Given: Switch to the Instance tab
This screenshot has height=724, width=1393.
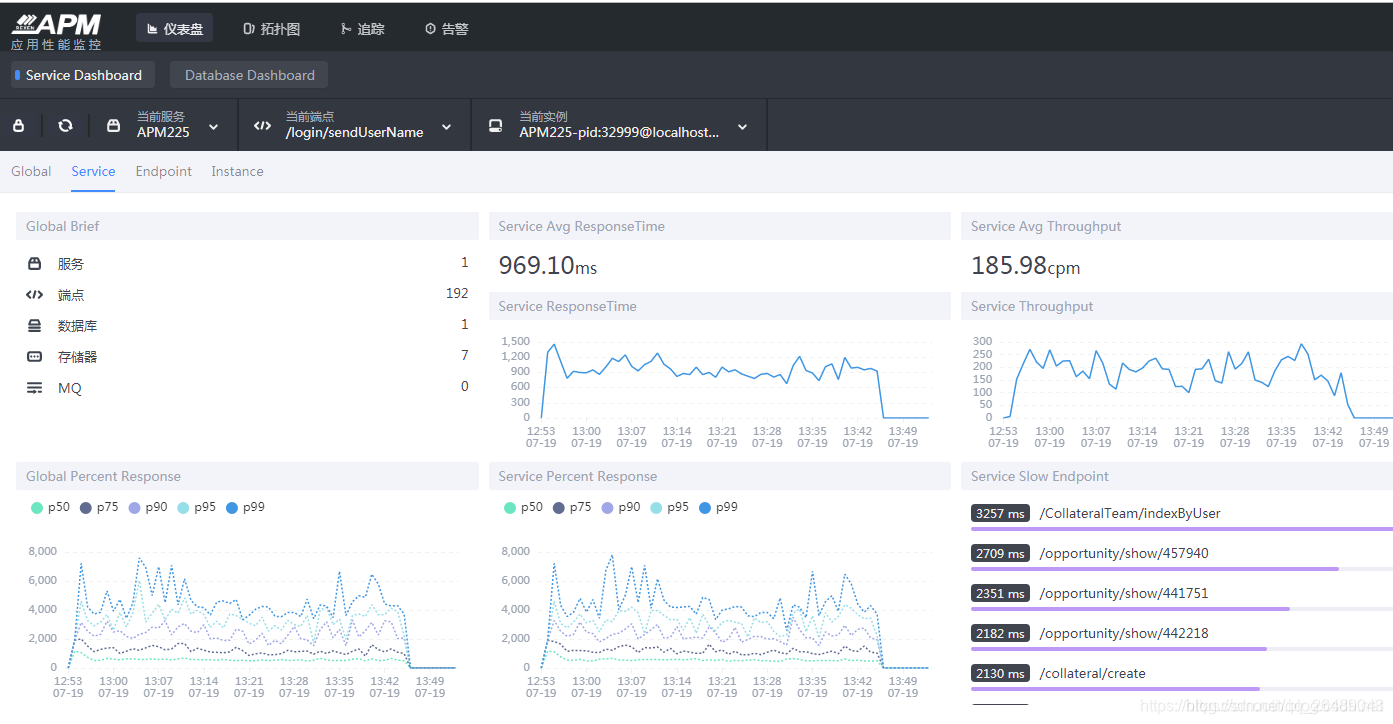Looking at the screenshot, I should pyautogui.click(x=237, y=171).
